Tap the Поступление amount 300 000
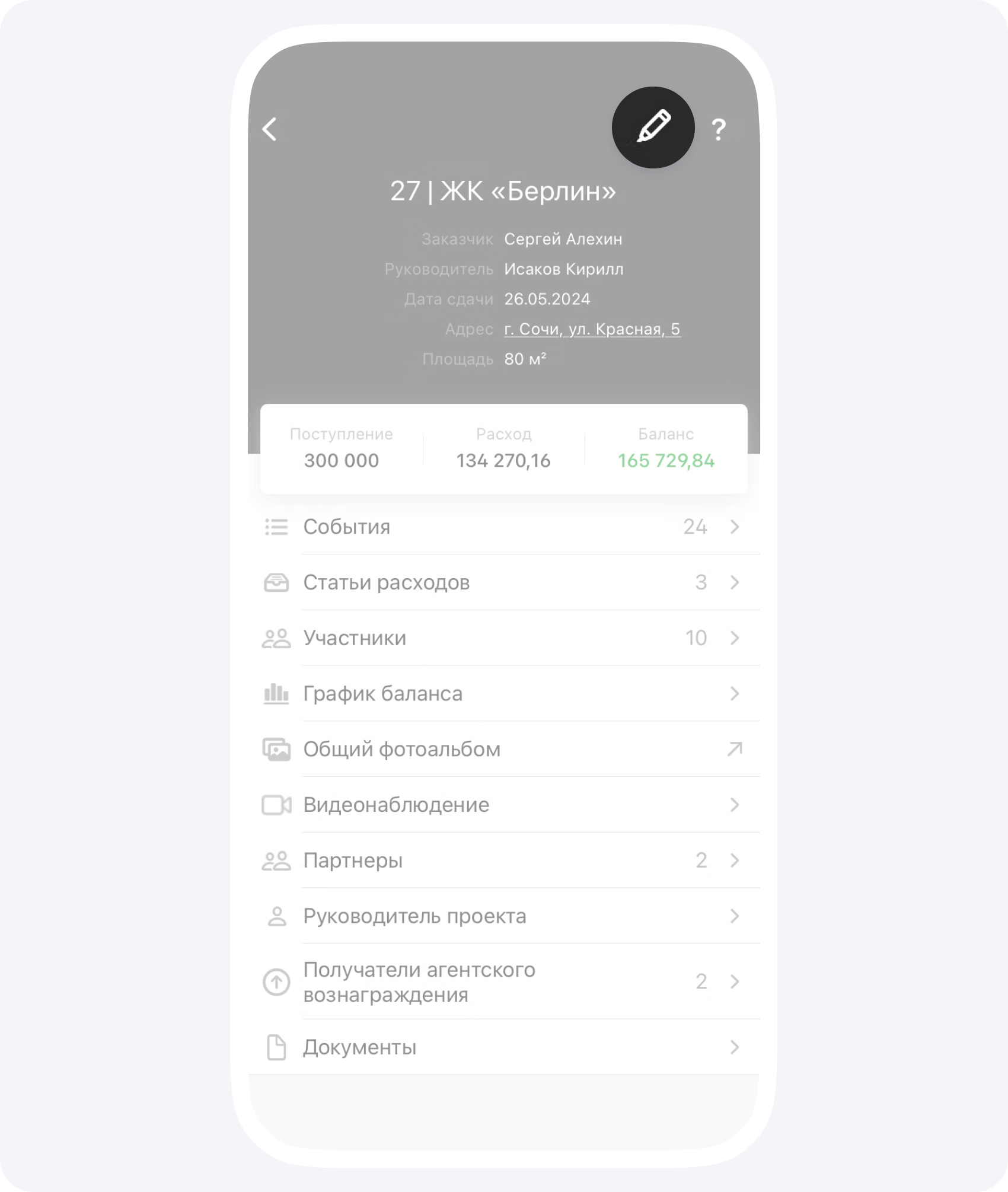The image size is (1008, 1192). point(342,461)
